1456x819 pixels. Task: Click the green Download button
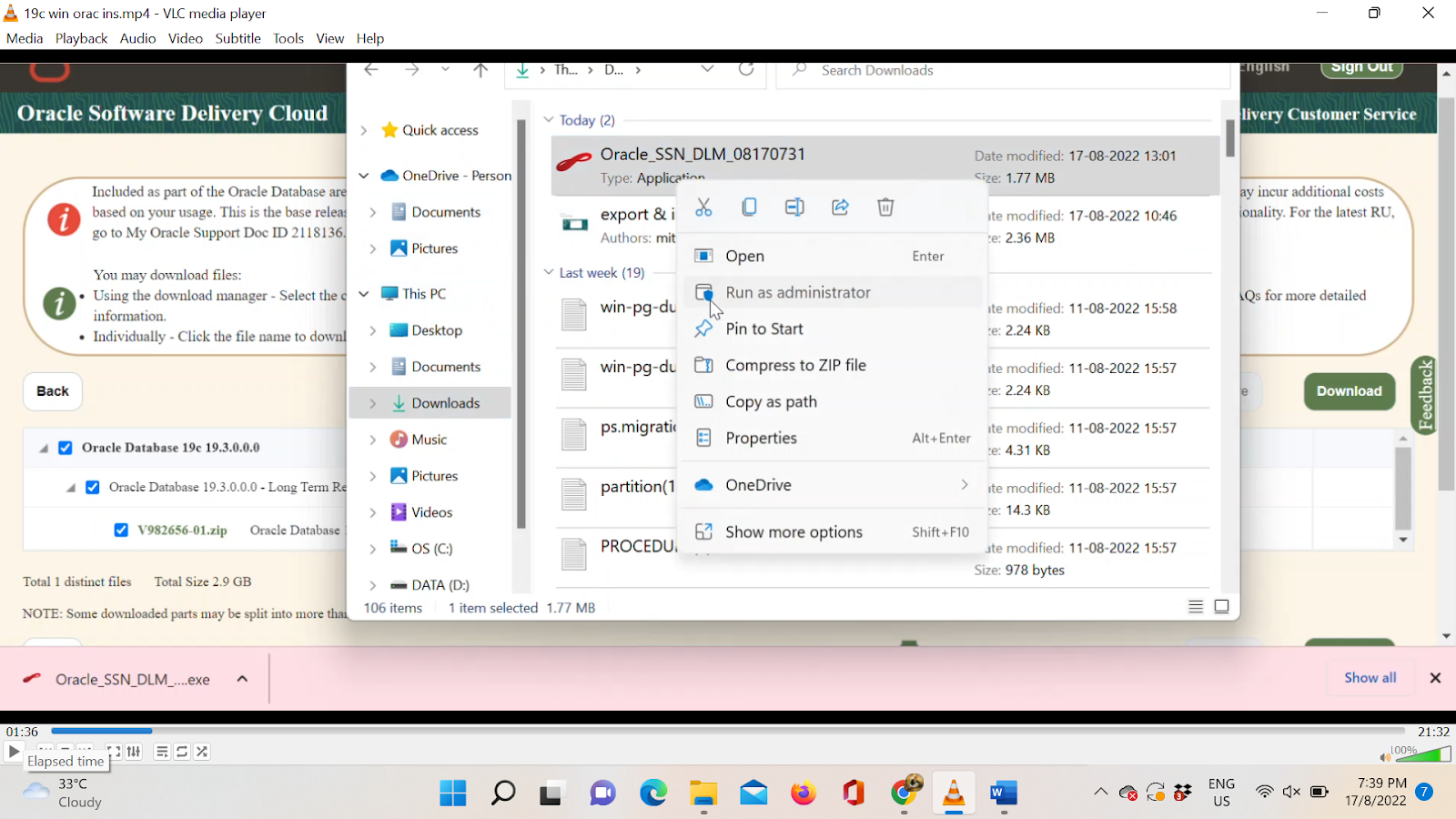(x=1350, y=391)
